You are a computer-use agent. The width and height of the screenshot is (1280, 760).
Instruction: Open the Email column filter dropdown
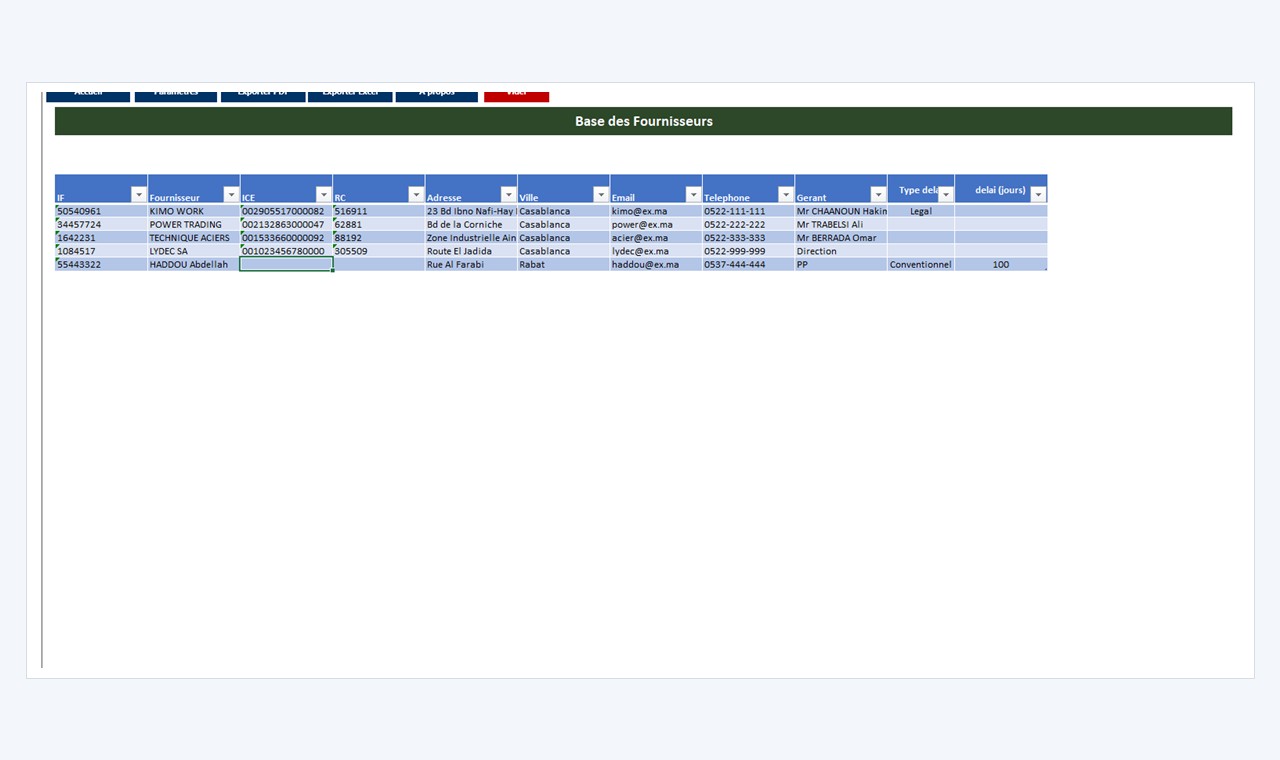(693, 195)
